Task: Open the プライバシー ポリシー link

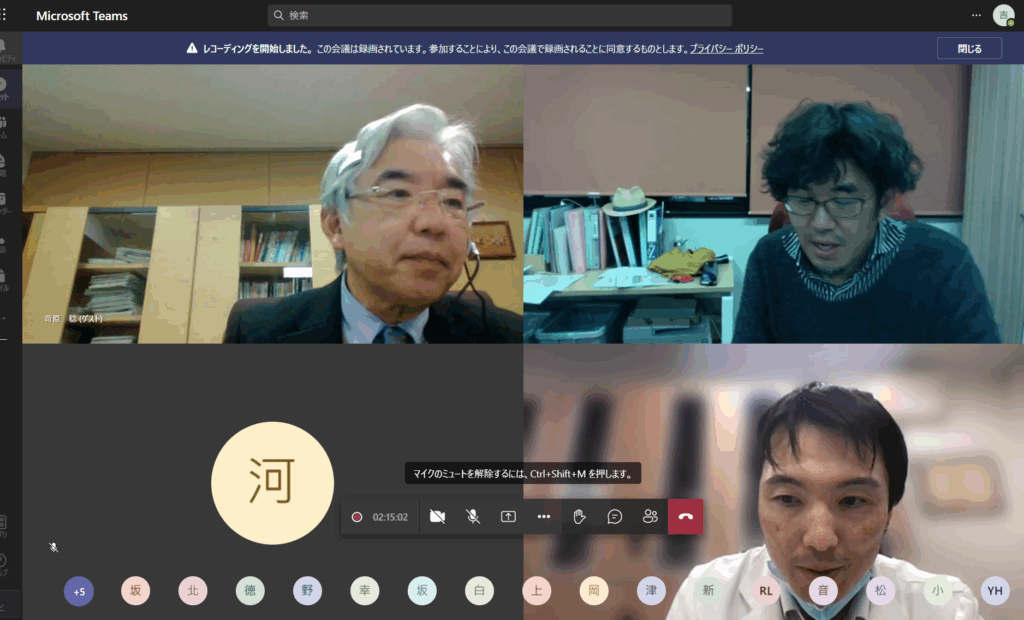Action: click(726, 48)
